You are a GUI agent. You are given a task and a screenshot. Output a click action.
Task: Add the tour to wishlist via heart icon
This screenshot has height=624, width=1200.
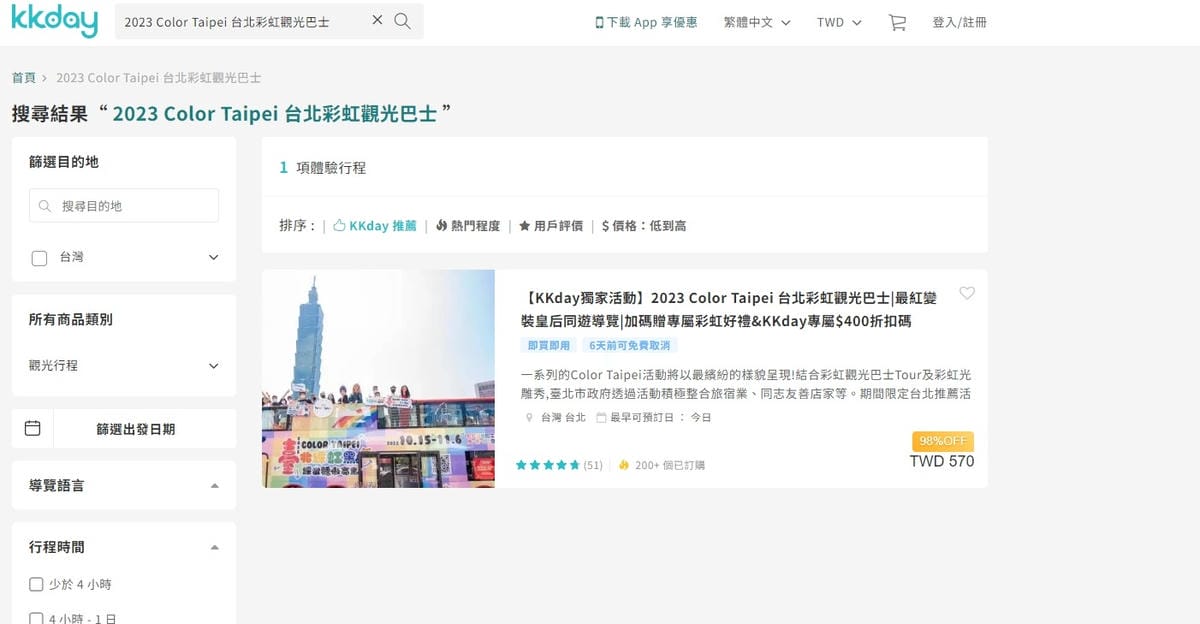[967, 293]
